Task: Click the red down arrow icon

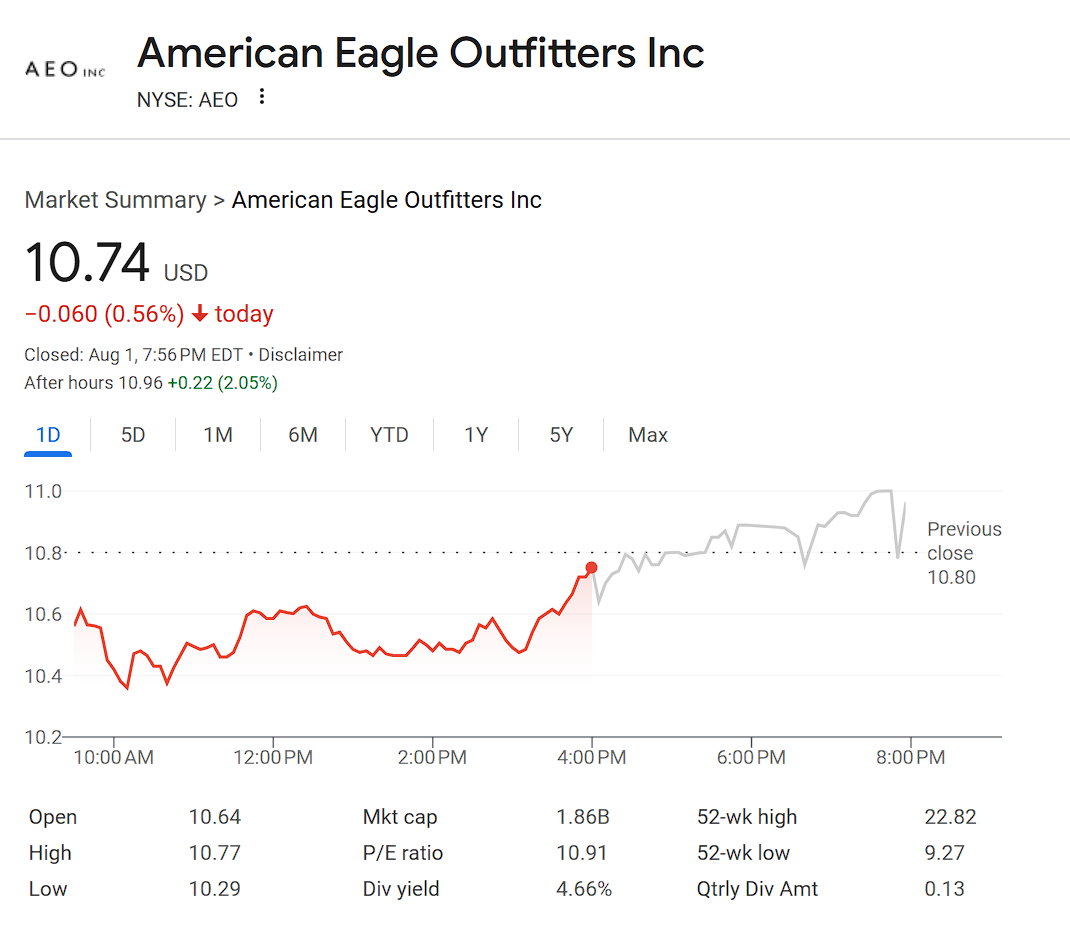Action: point(200,314)
